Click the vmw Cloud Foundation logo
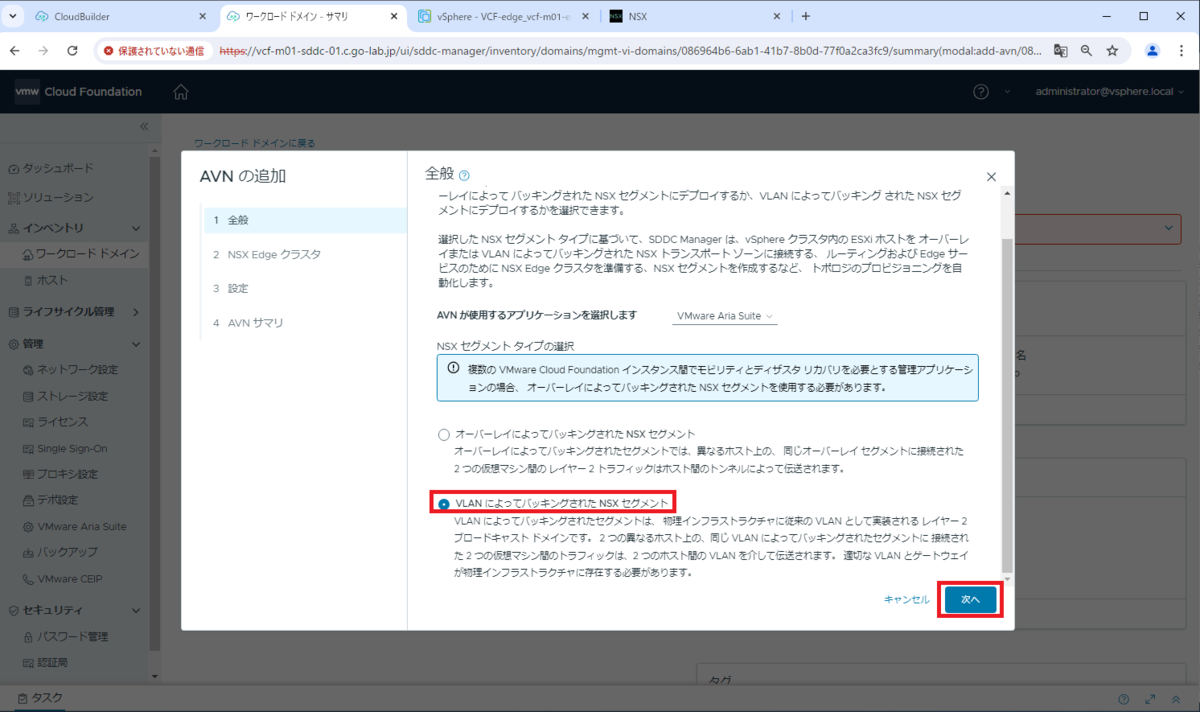1200x712 pixels. tap(78, 92)
